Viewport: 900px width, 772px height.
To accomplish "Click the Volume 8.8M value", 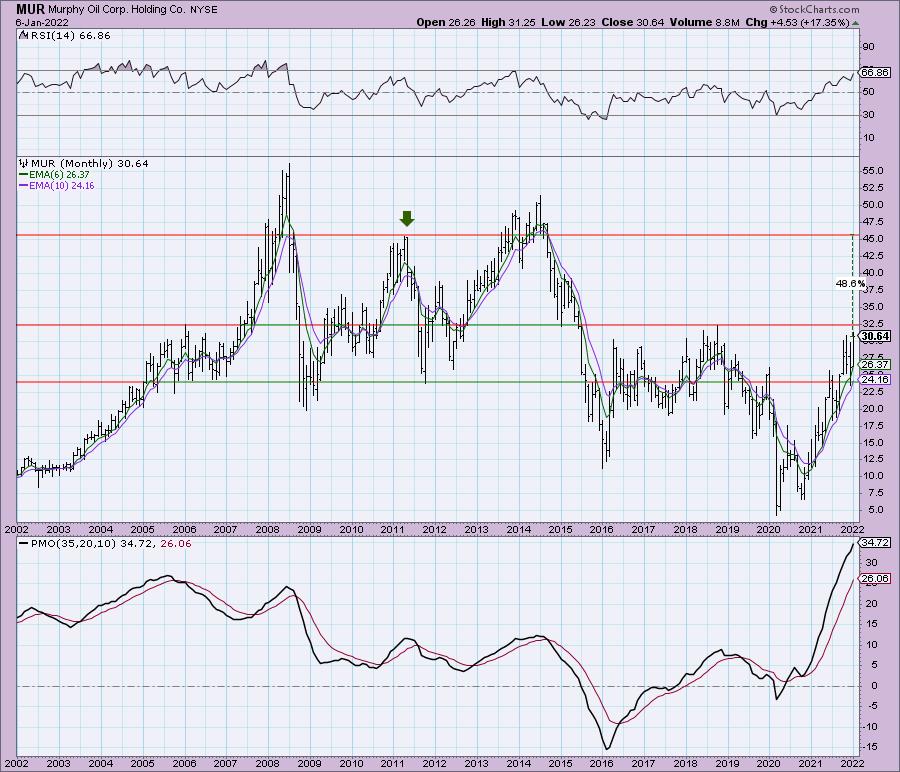I will pyautogui.click(x=704, y=22).
